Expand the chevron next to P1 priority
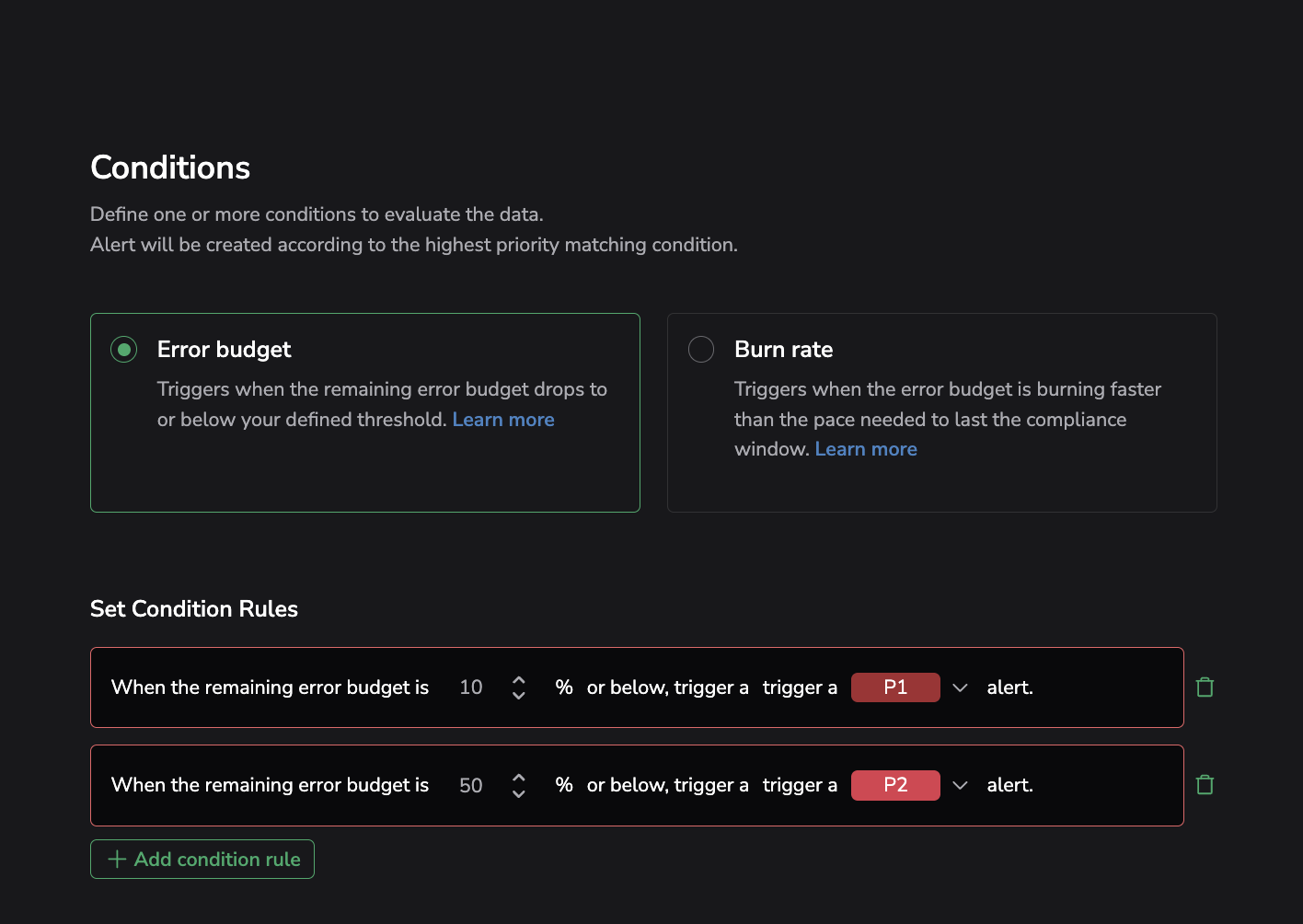This screenshot has width=1303, height=924. [x=960, y=687]
